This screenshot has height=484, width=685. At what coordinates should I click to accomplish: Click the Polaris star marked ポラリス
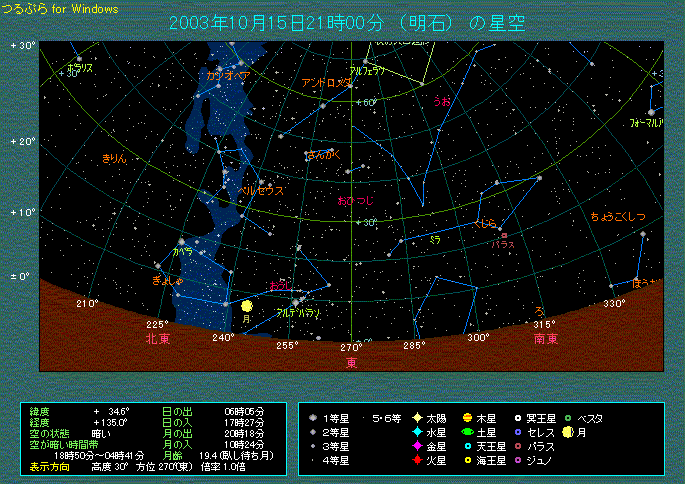coord(79,59)
